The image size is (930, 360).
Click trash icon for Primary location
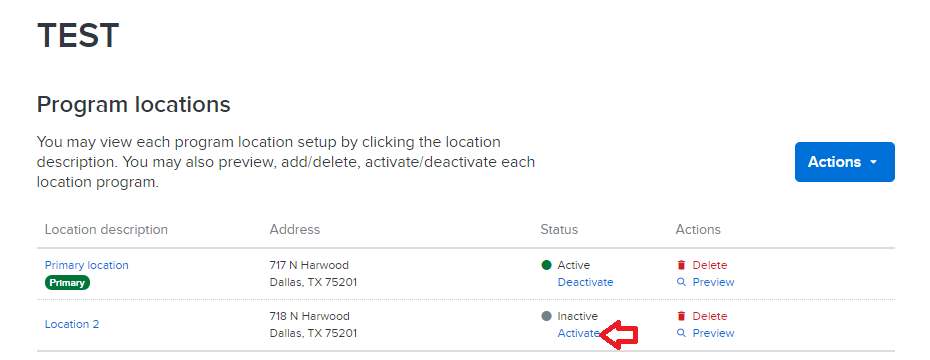(x=681, y=265)
